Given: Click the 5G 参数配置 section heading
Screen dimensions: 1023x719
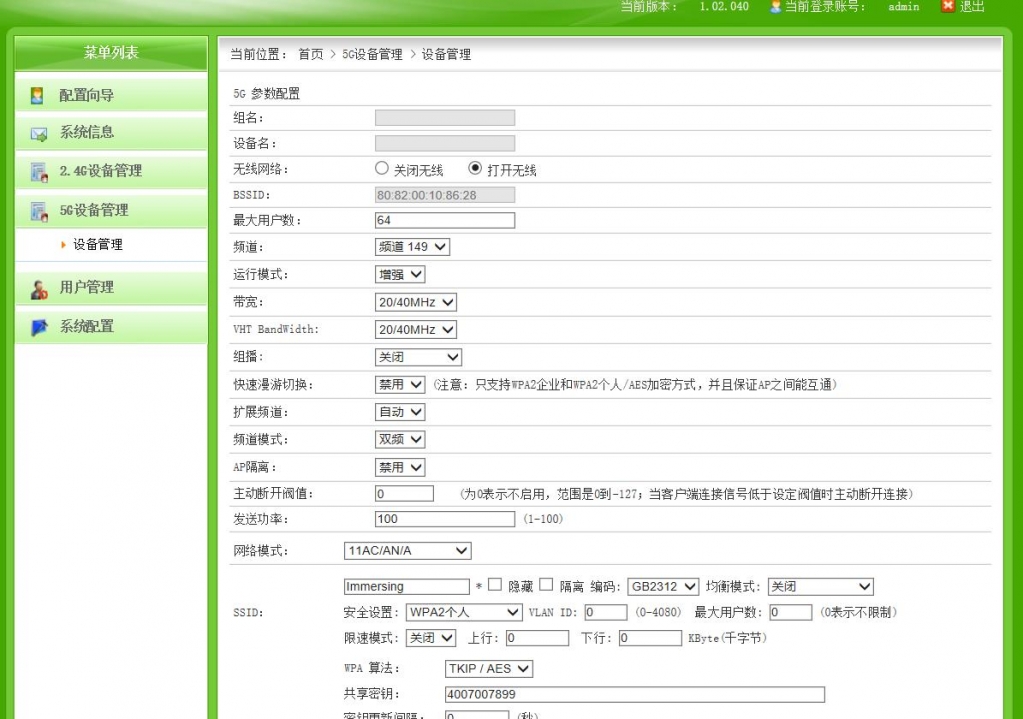Looking at the screenshot, I should click(266, 93).
